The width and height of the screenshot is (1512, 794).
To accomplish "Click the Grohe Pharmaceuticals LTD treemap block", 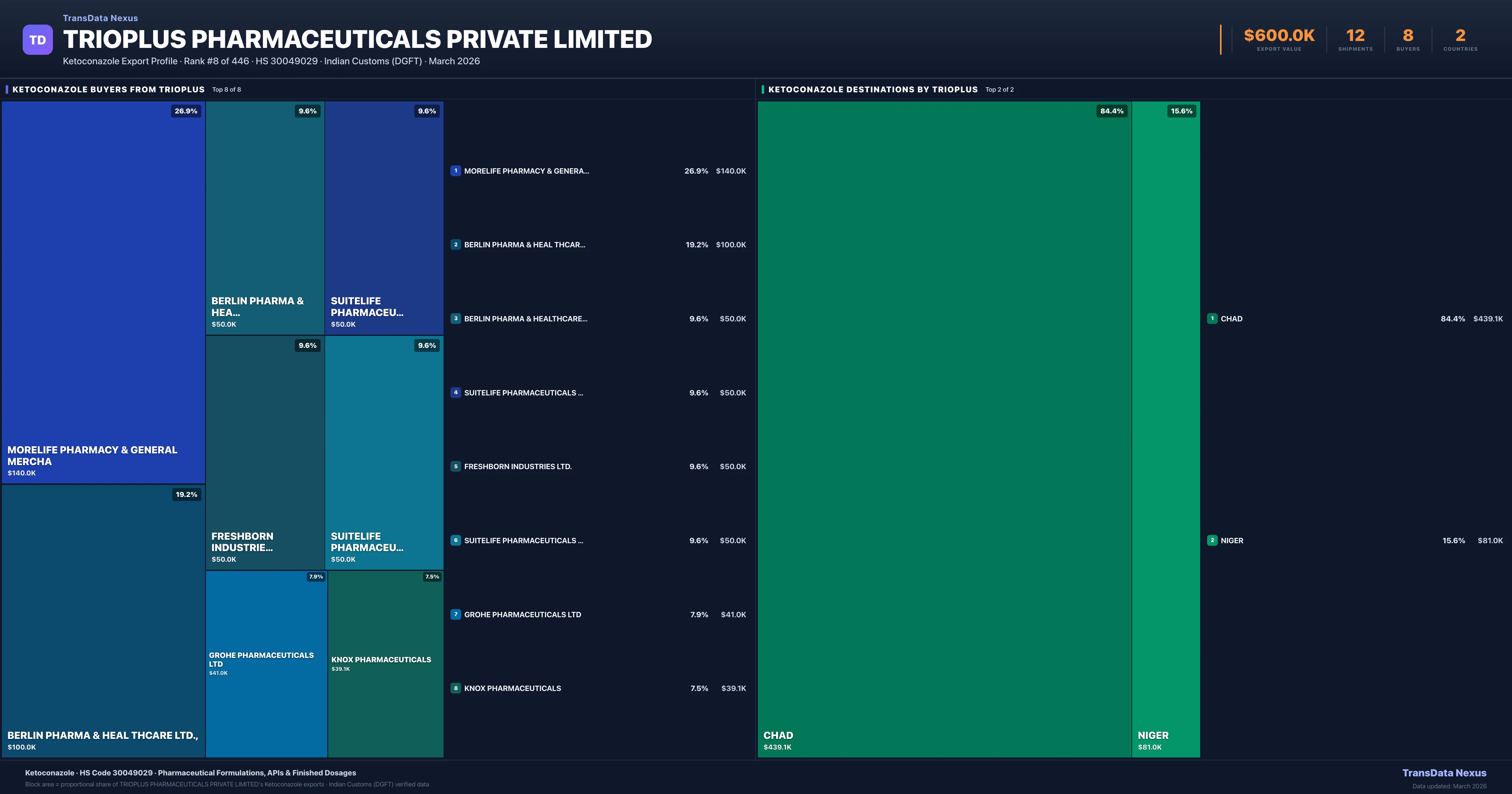I will pyautogui.click(x=266, y=664).
